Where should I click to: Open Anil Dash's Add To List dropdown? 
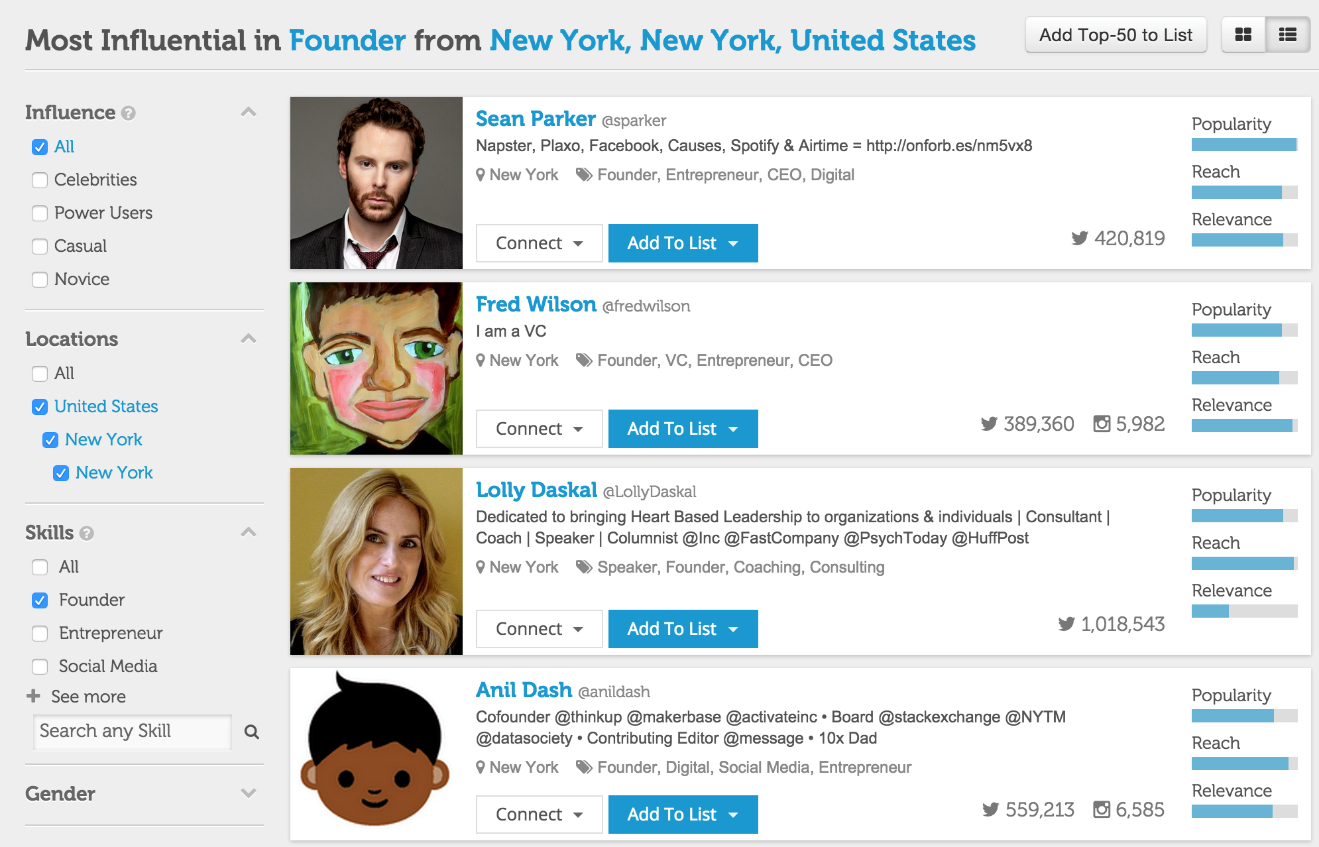(683, 814)
